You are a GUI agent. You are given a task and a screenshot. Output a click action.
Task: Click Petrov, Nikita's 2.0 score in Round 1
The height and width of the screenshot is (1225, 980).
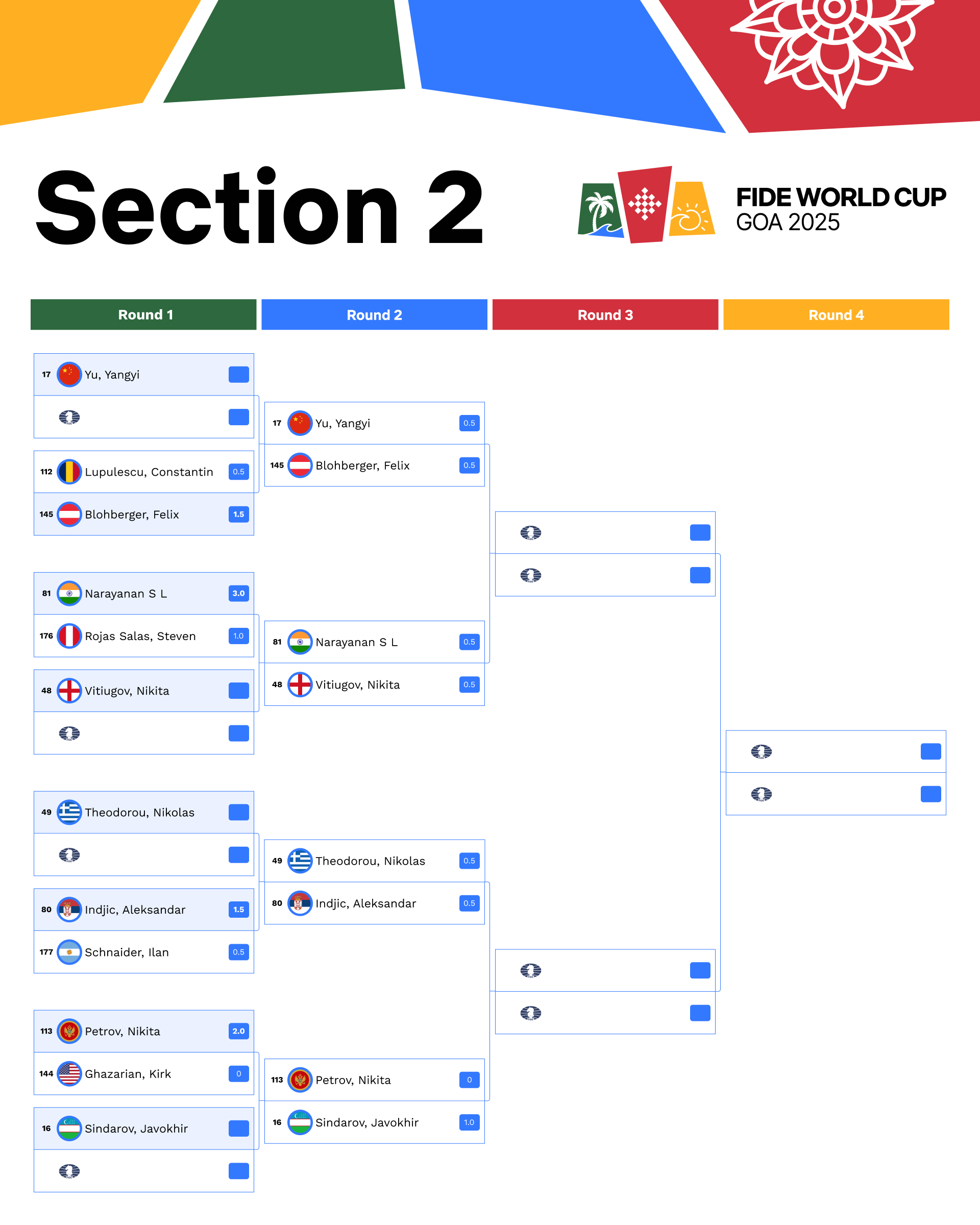(238, 1031)
